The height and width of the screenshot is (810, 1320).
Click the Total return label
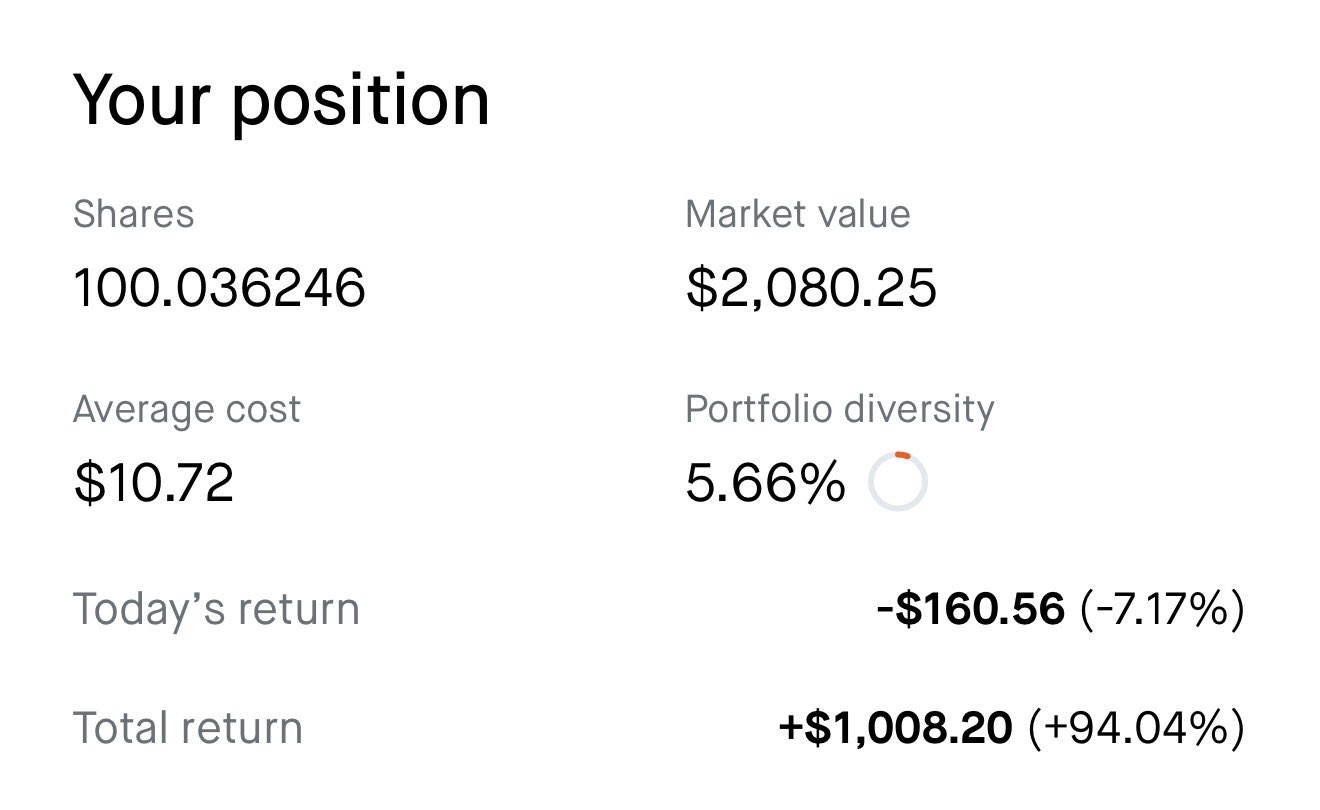[188, 728]
